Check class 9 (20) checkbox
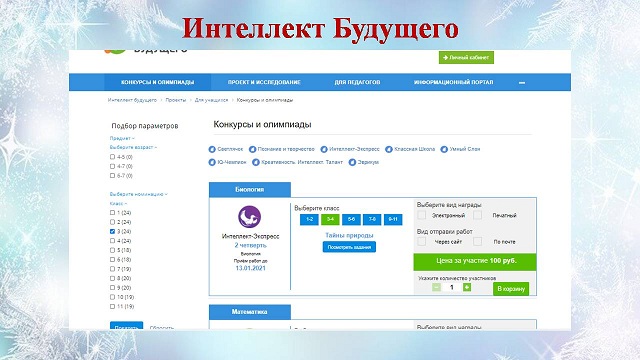Viewport: 640px width, 360px height. (112, 288)
